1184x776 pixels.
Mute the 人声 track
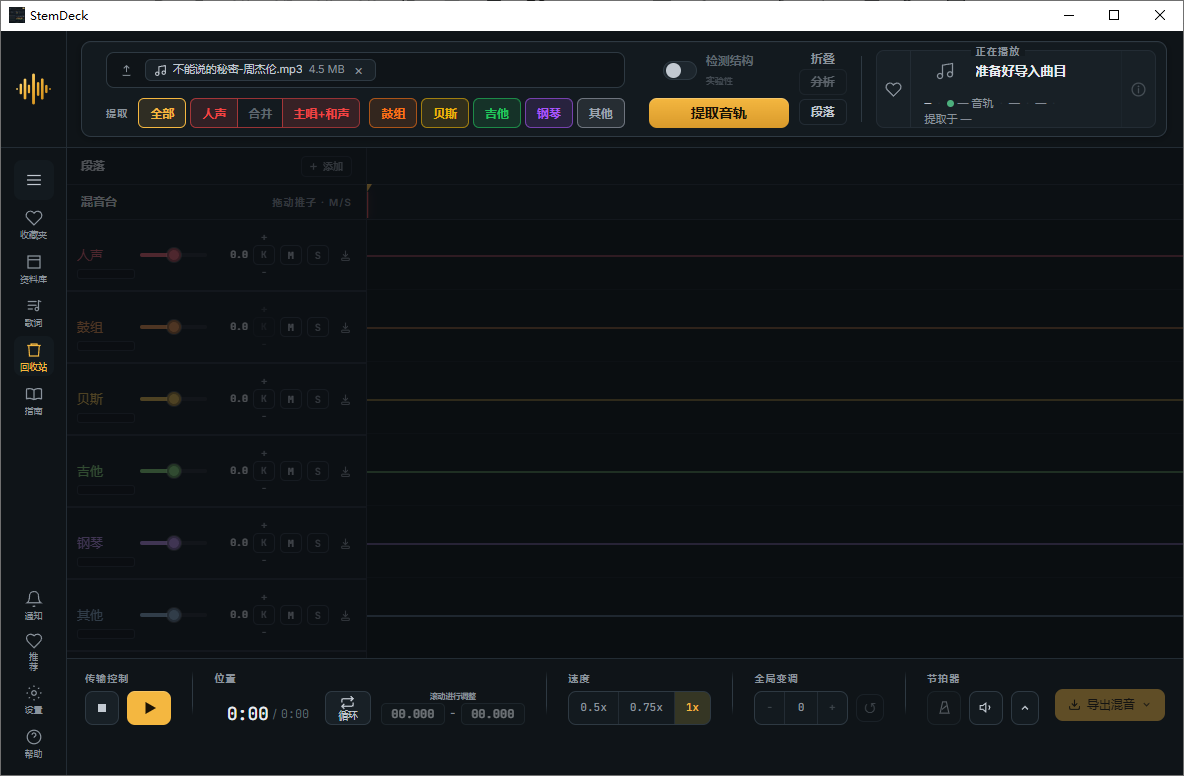coord(291,256)
